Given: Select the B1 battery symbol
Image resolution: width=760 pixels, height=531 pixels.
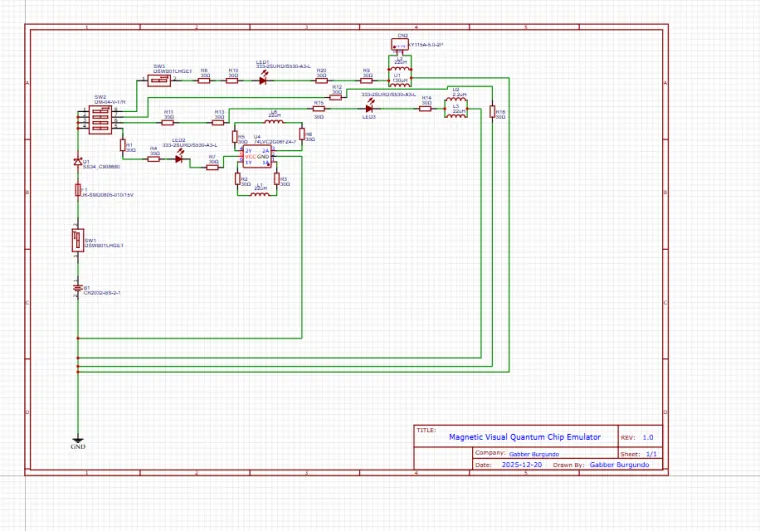Looking at the screenshot, I should pyautogui.click(x=78, y=286).
